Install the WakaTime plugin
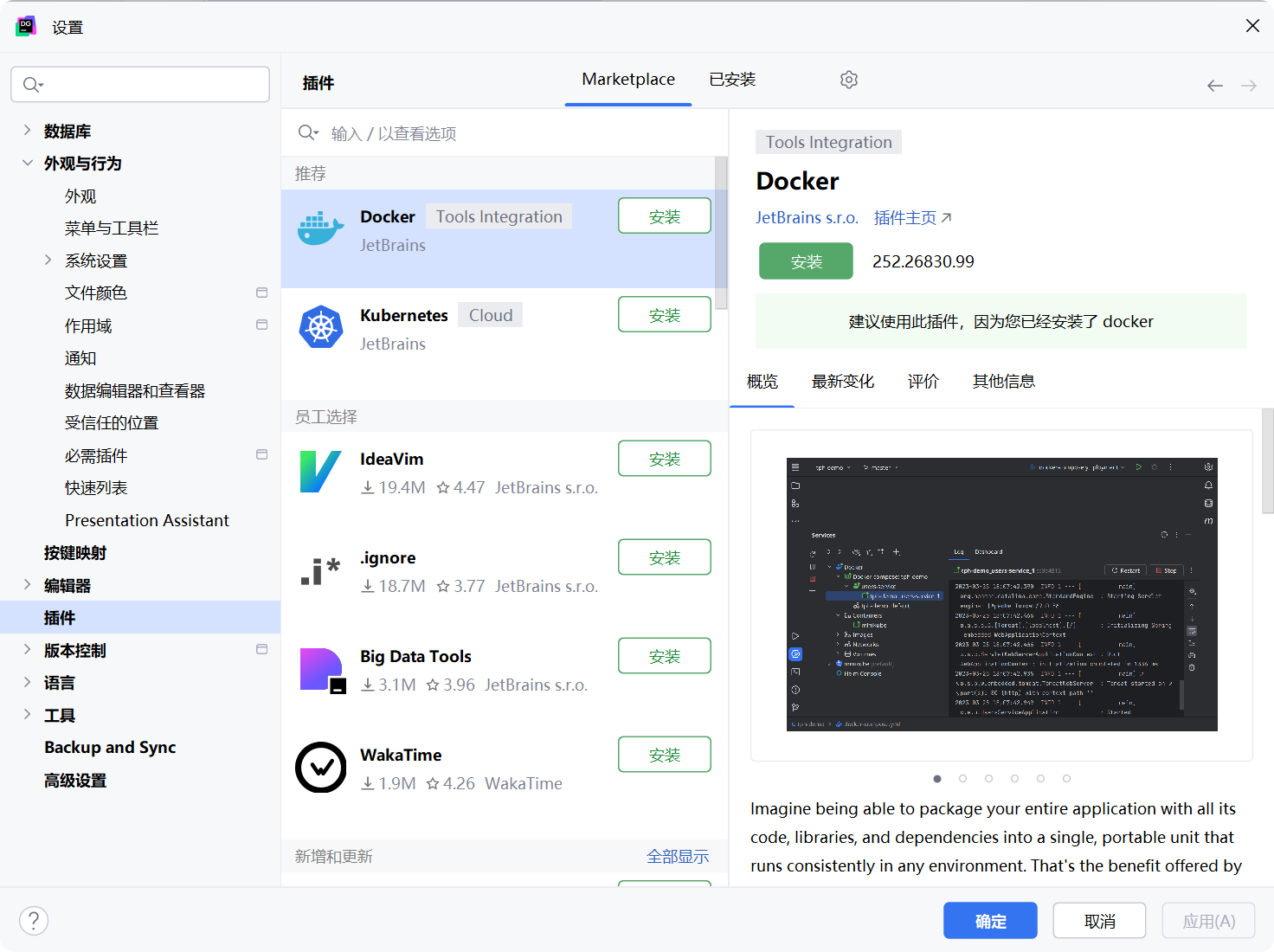This screenshot has height=952, width=1274. tap(665, 755)
